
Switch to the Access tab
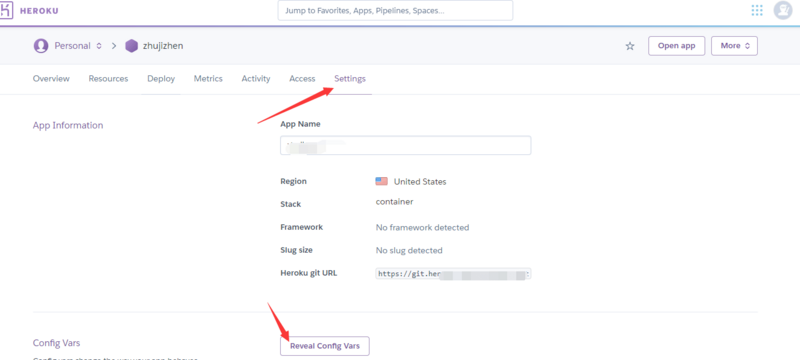pos(302,79)
